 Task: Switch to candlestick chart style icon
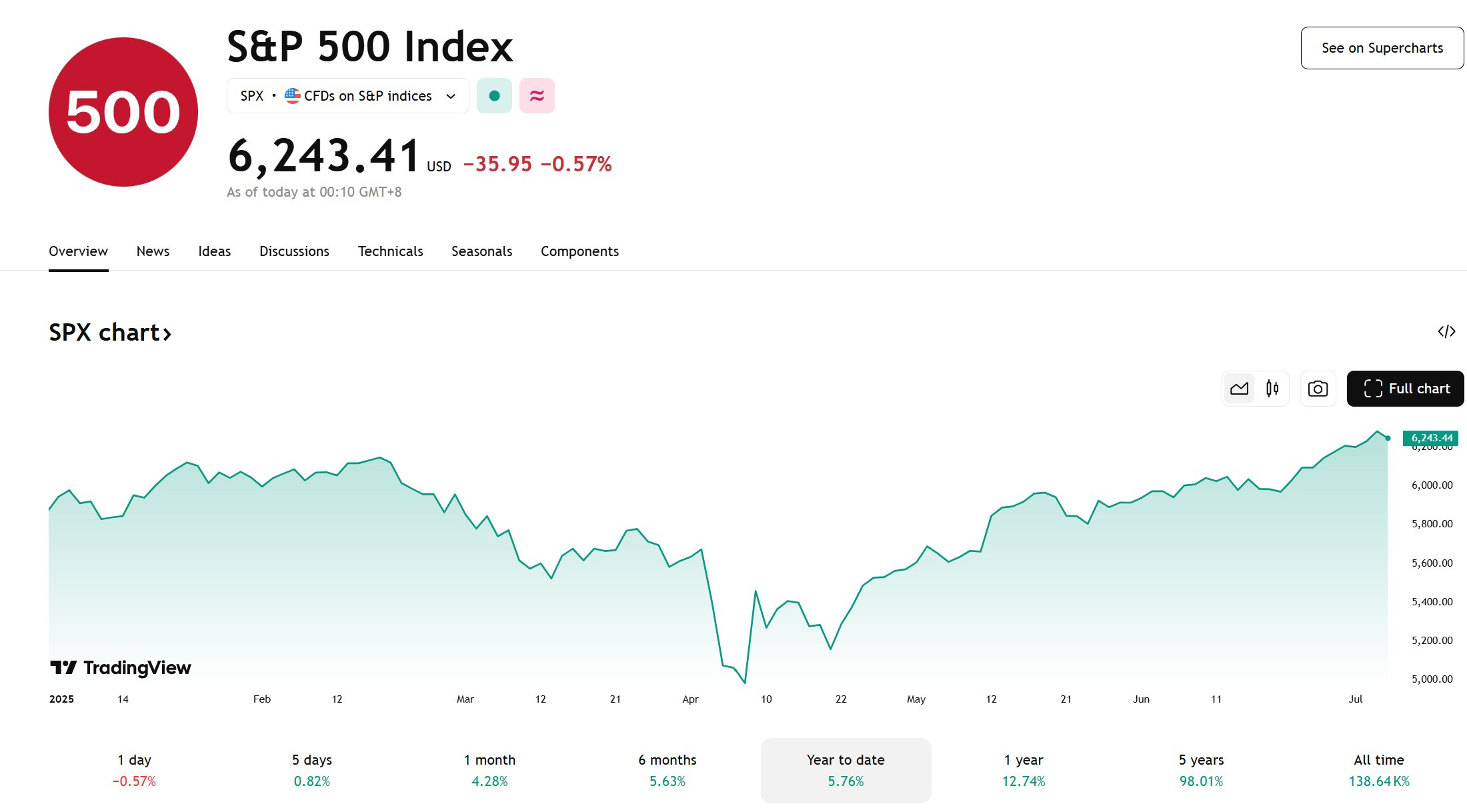[1272, 389]
